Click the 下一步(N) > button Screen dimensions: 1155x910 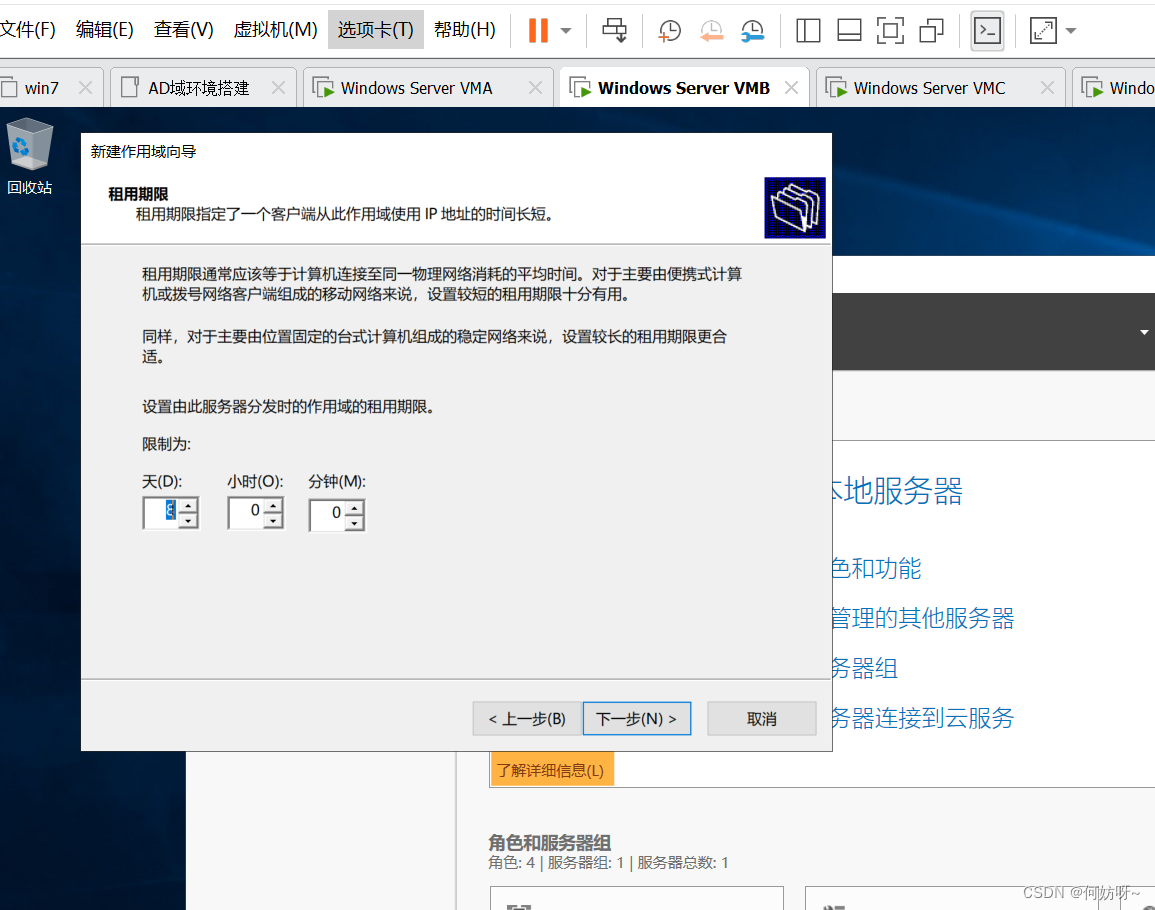(636, 718)
